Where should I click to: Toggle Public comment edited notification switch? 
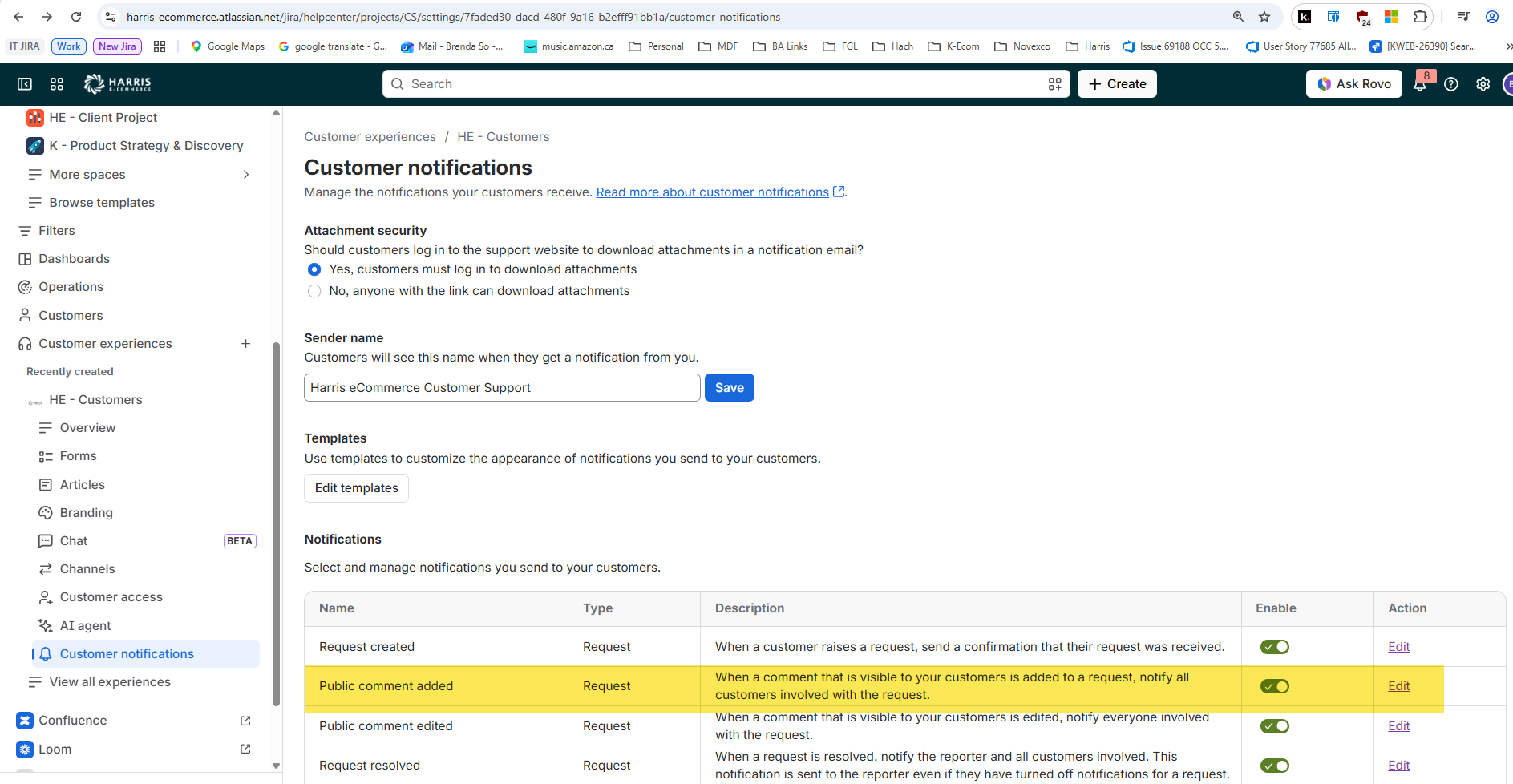1275,726
